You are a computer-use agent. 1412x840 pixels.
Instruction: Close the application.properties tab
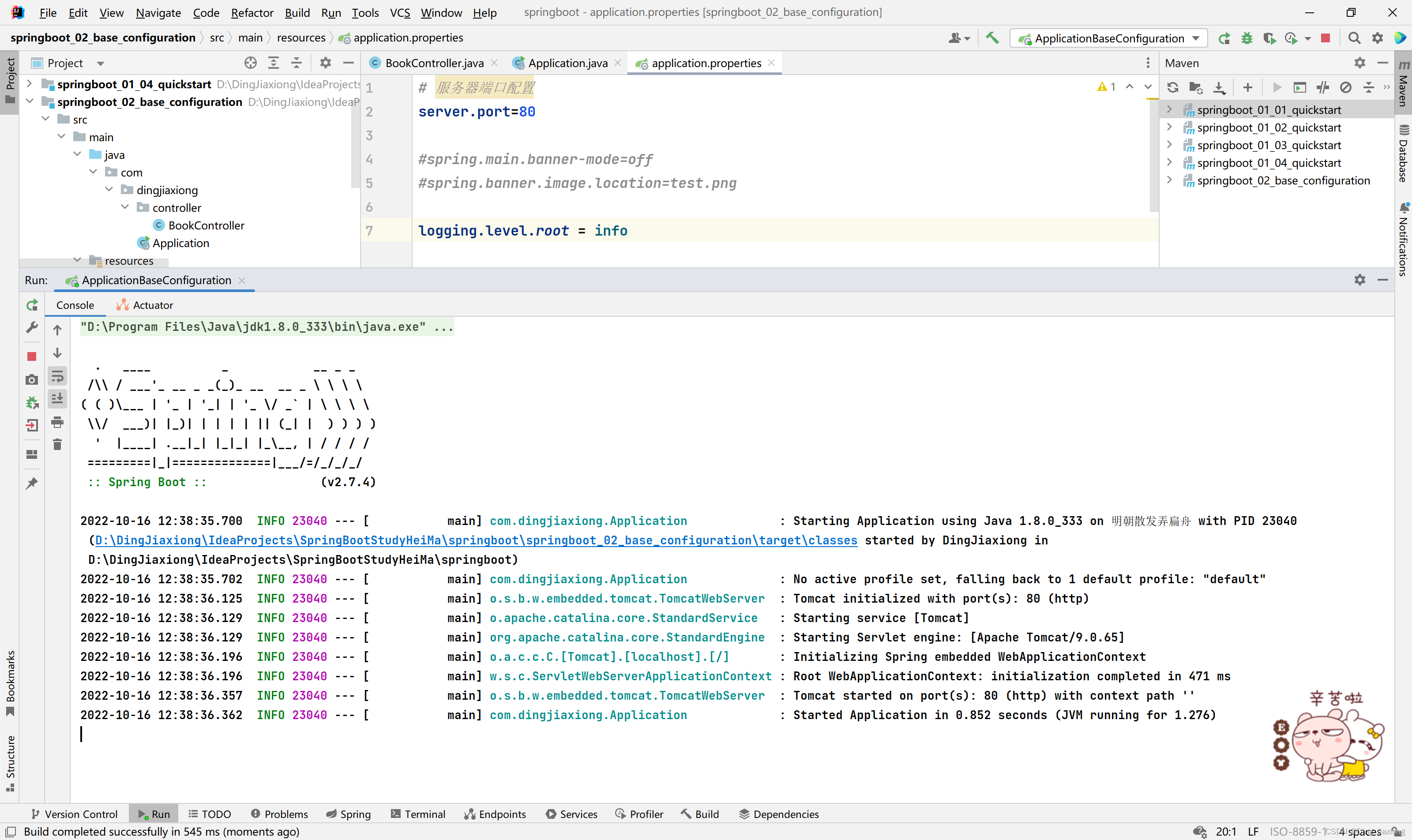771,63
